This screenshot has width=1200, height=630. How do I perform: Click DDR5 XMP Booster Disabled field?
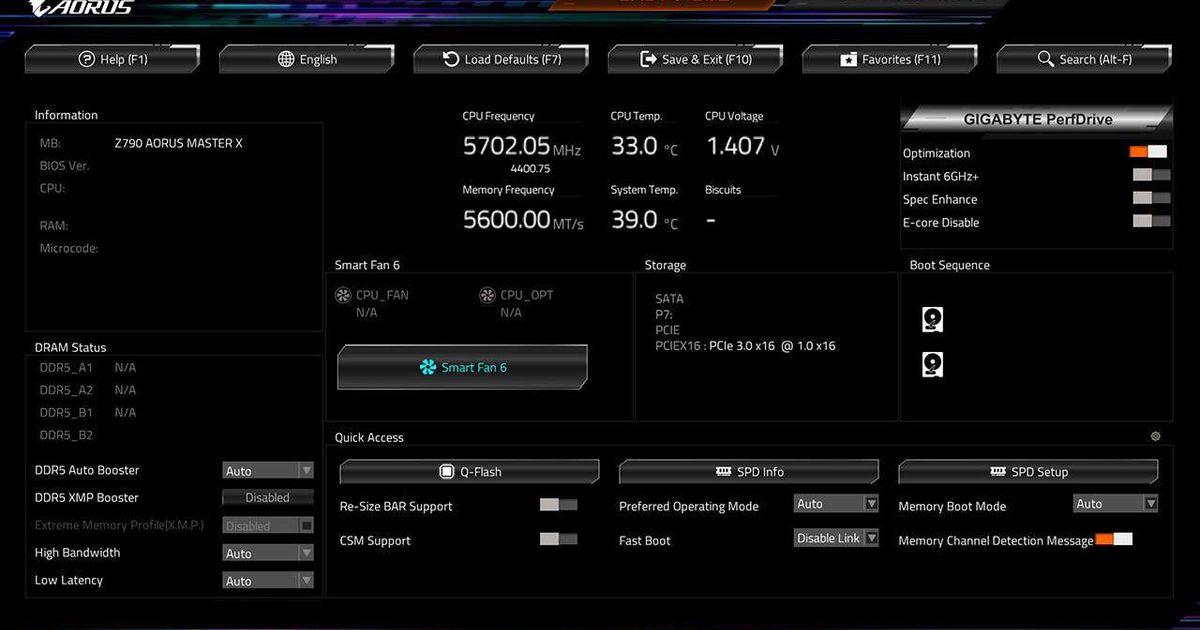pos(267,497)
